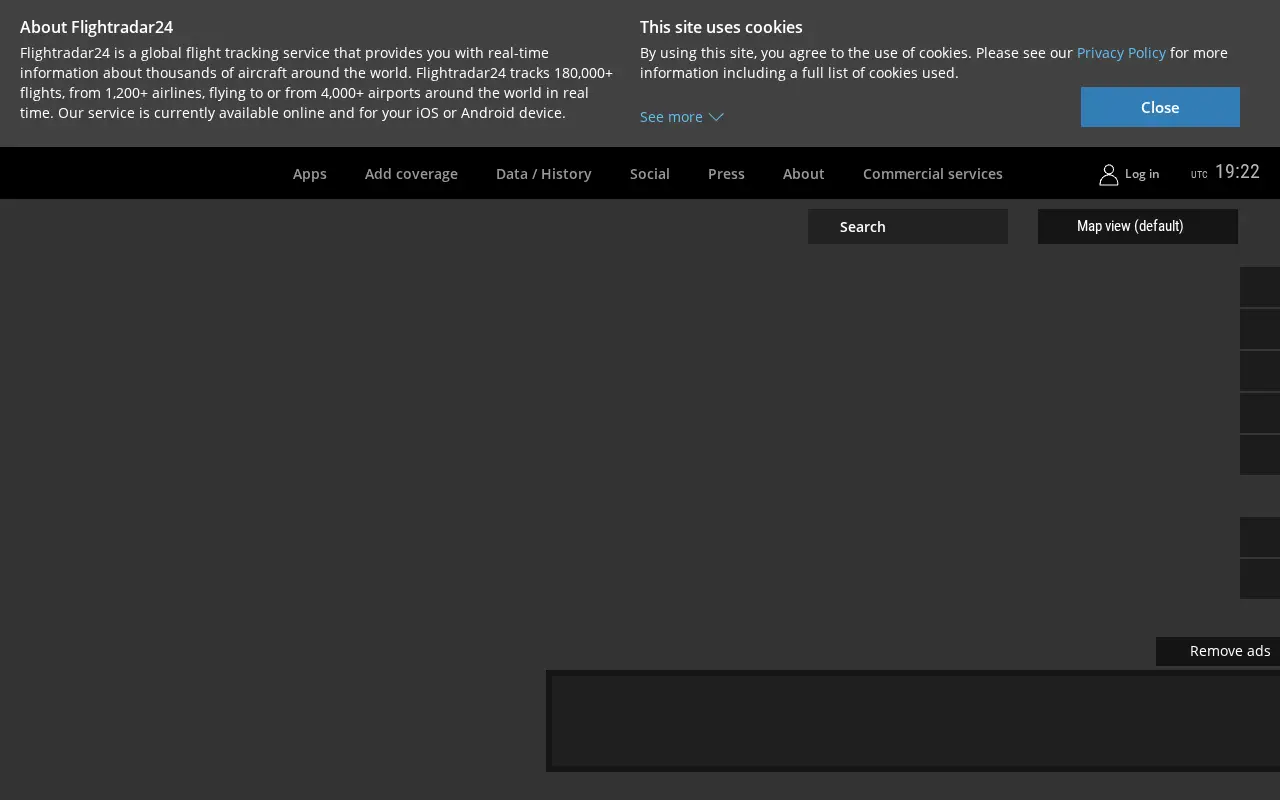The image size is (1280, 800).
Task: Close the cookie notice banner
Action: click(x=1160, y=107)
